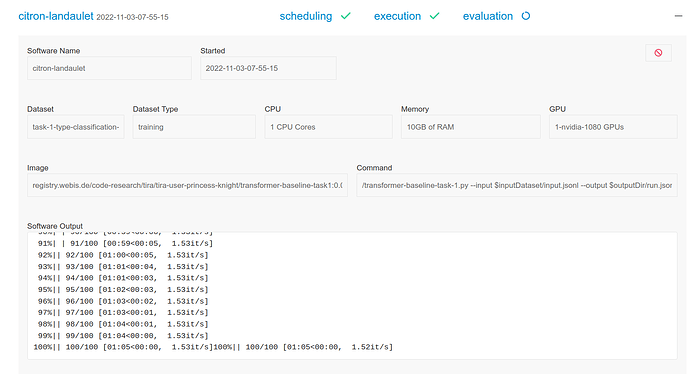
Task: Click the GPU nvidia-1080 field
Action: click(x=613, y=127)
